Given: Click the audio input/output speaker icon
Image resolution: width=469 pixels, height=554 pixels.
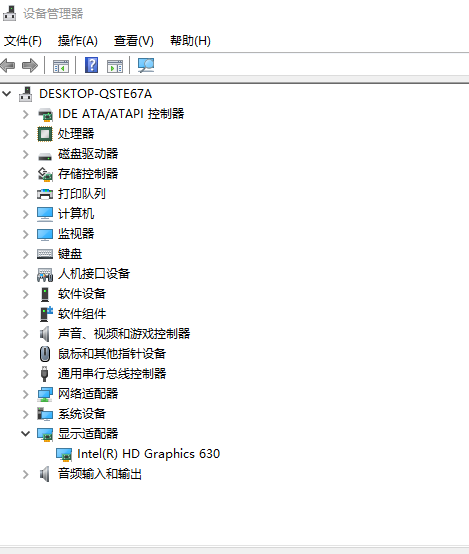Looking at the screenshot, I should [45, 474].
